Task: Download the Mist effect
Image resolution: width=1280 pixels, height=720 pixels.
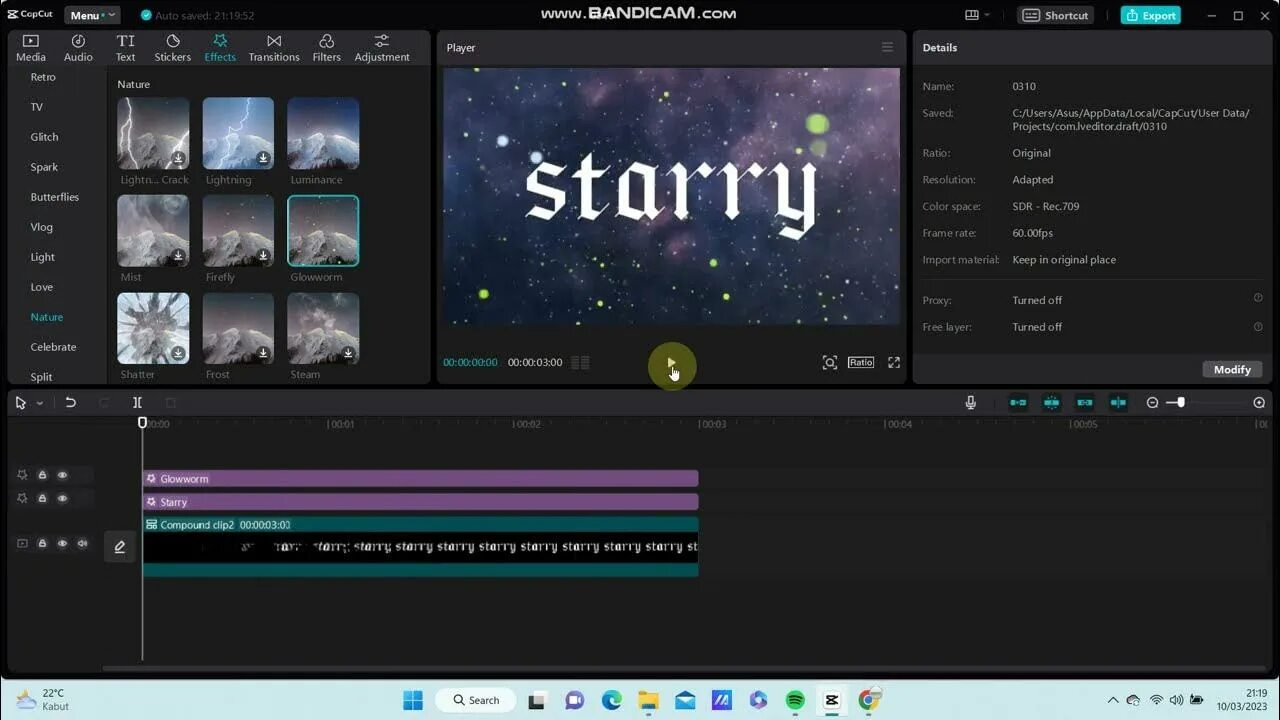Action: (x=178, y=256)
